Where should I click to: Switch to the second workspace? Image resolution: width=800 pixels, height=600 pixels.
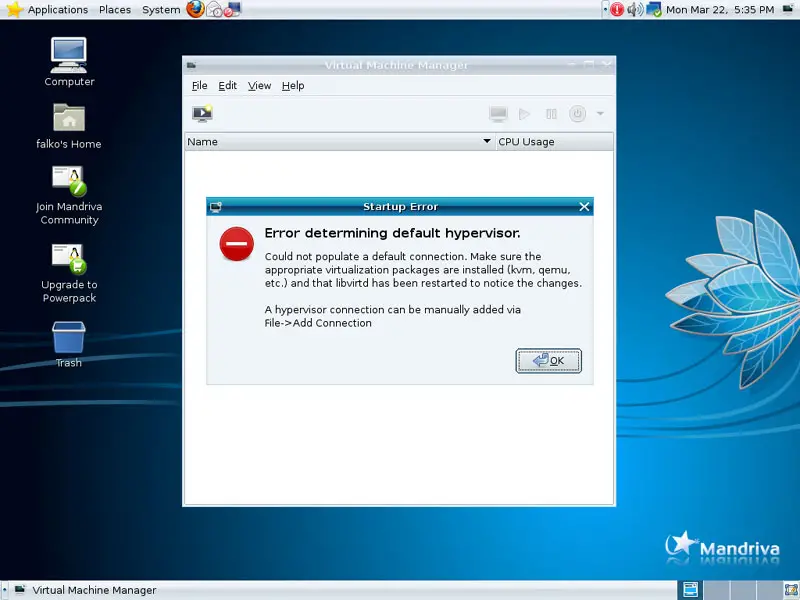[717, 590]
